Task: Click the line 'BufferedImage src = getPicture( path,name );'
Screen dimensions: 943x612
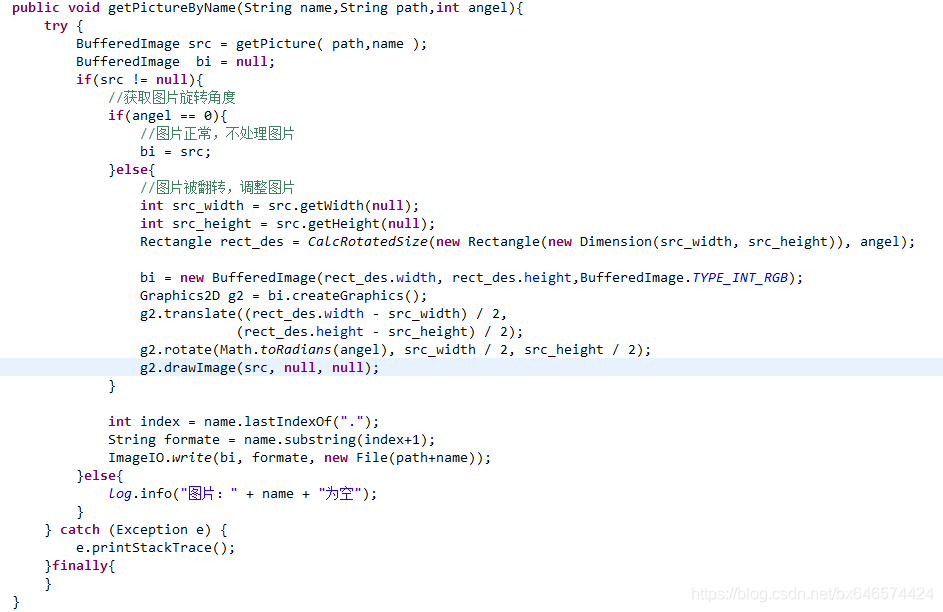Action: [251, 44]
